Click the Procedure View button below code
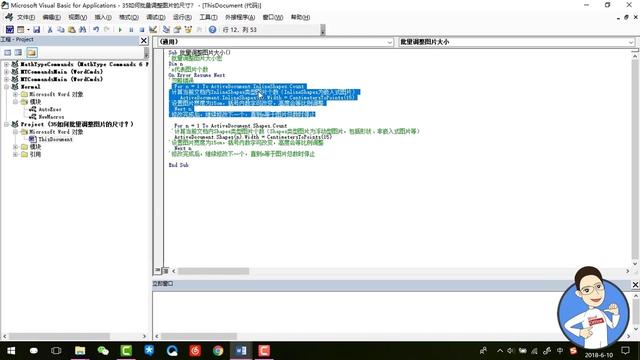 (x=158, y=271)
